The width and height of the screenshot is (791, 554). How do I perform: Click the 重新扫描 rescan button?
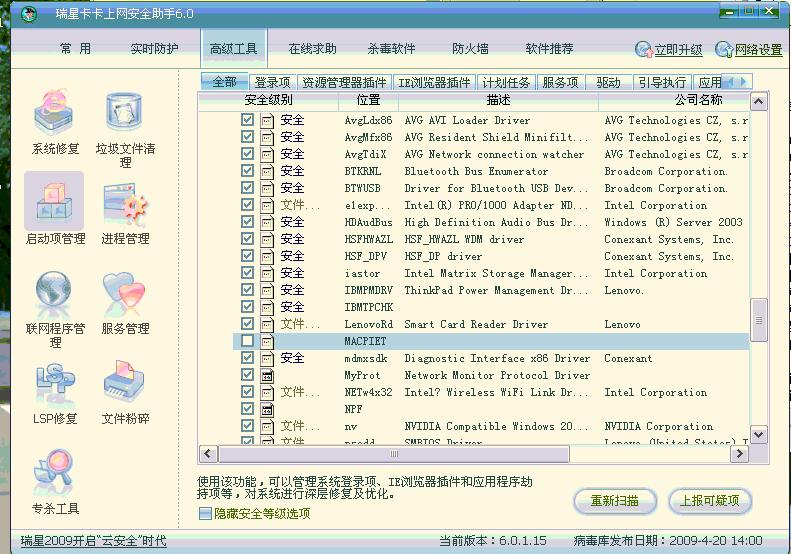615,501
